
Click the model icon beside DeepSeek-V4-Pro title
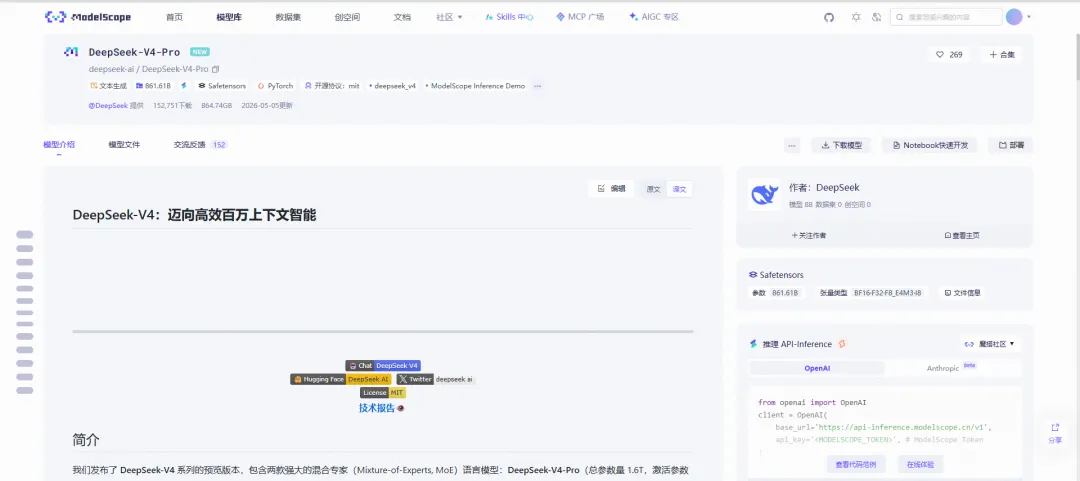coord(72,52)
